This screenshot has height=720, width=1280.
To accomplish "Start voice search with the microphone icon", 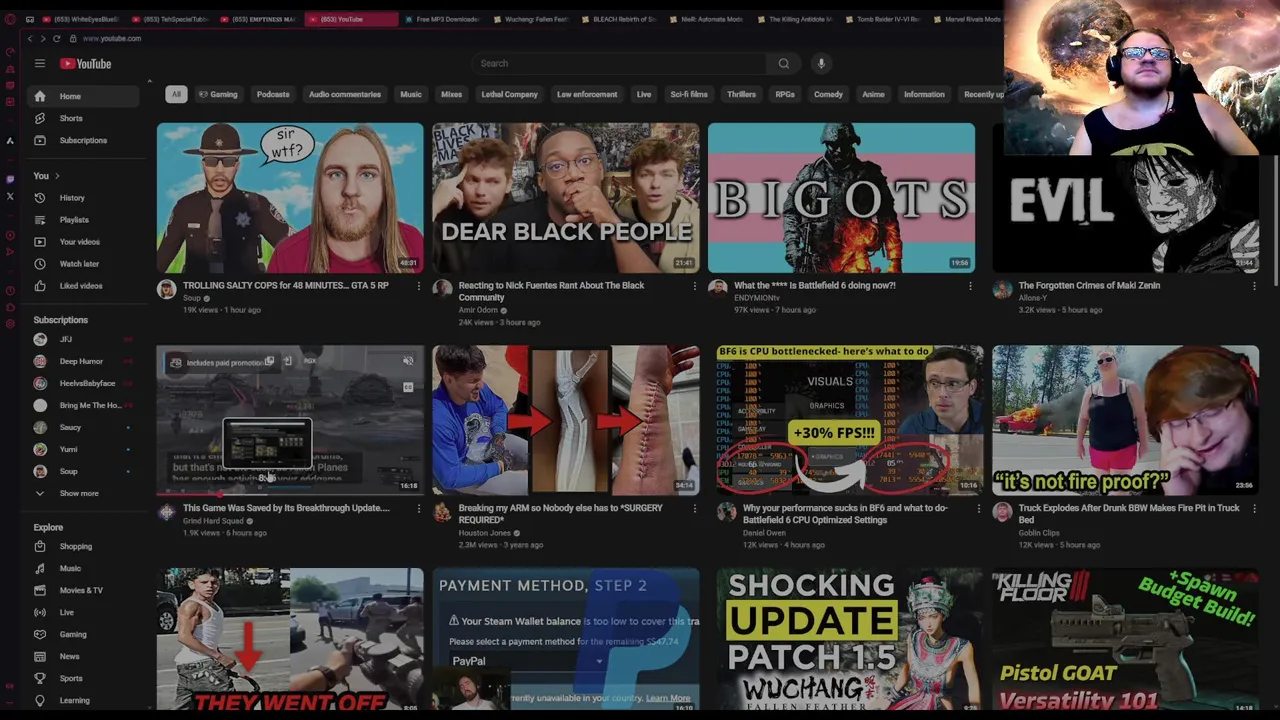I will (821, 63).
